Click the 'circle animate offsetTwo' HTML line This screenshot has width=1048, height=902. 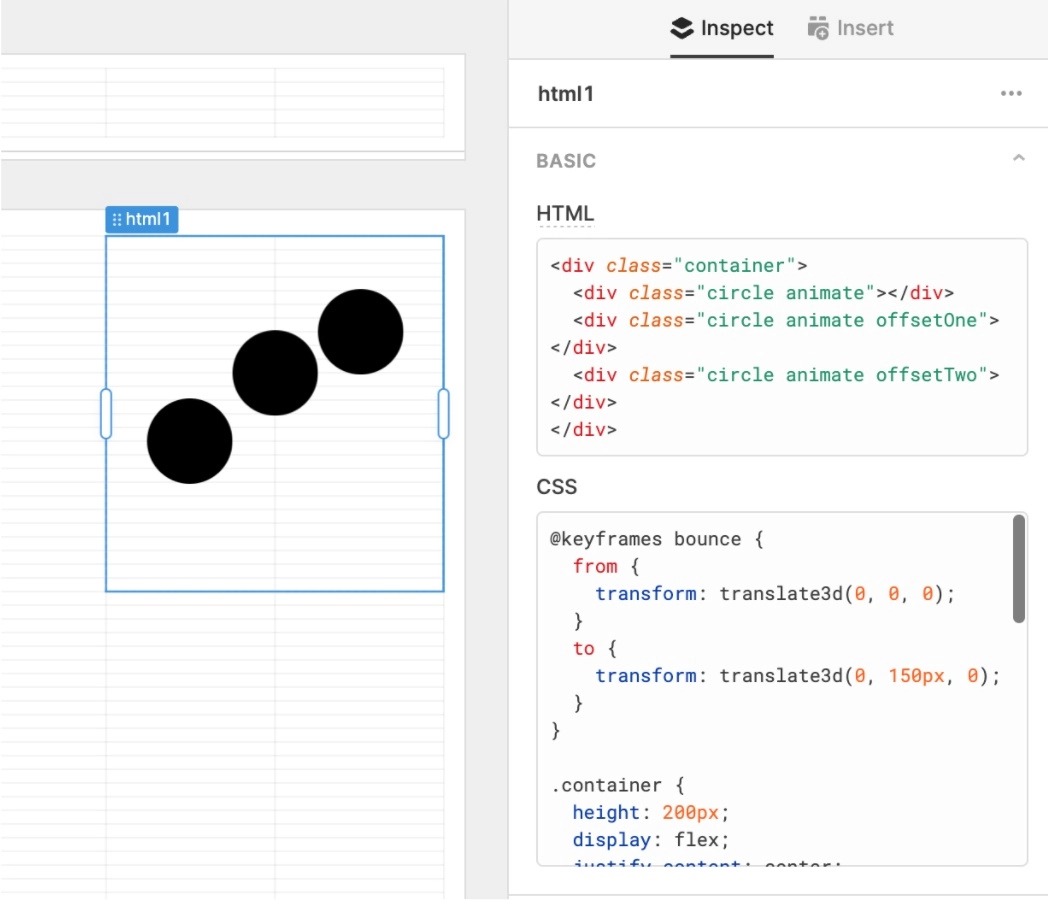point(786,375)
